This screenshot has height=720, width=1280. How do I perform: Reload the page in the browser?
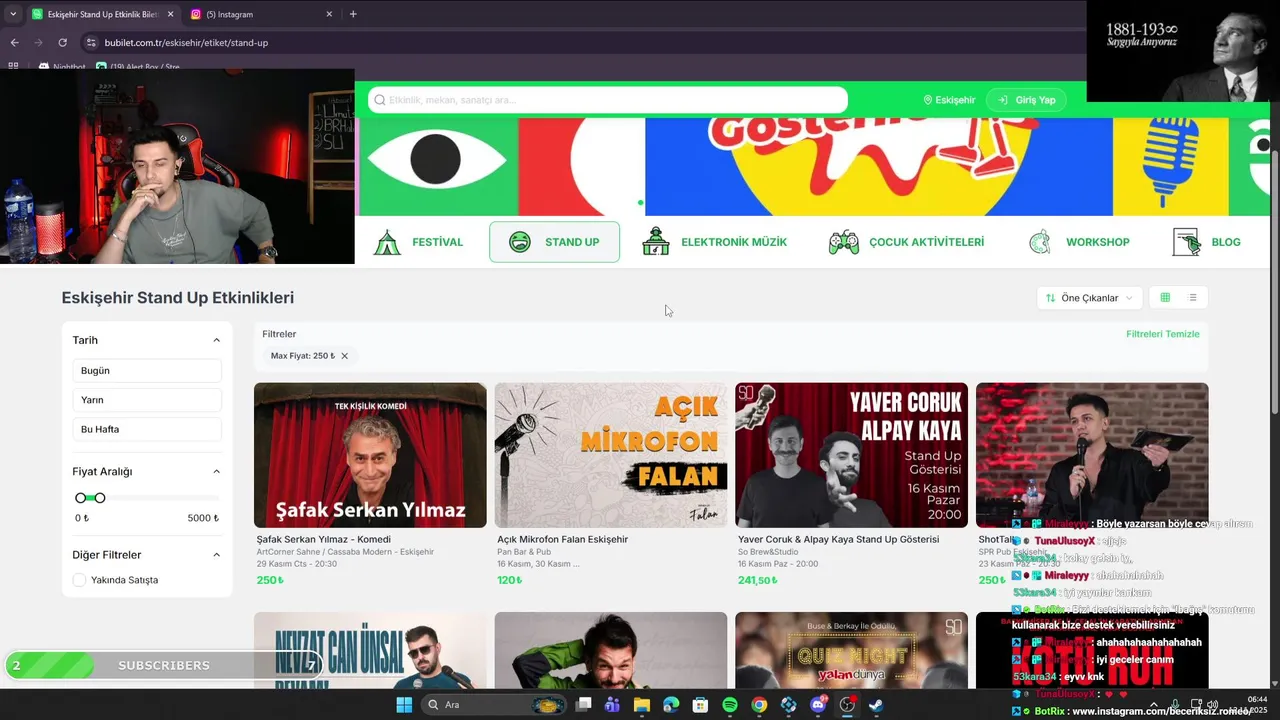click(x=62, y=42)
